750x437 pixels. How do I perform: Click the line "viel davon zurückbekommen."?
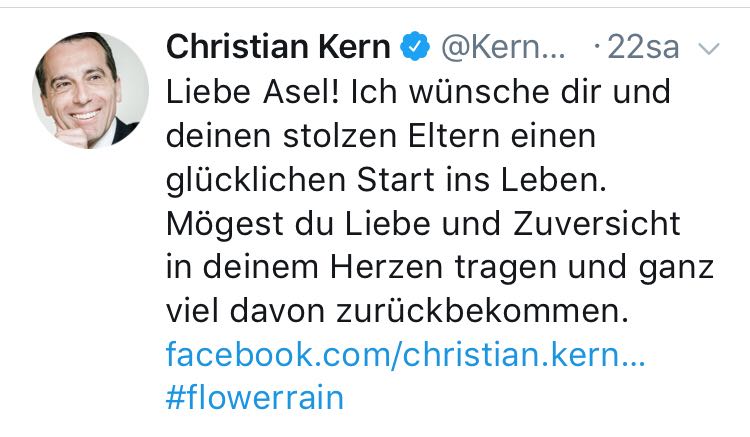pyautogui.click(x=400, y=311)
